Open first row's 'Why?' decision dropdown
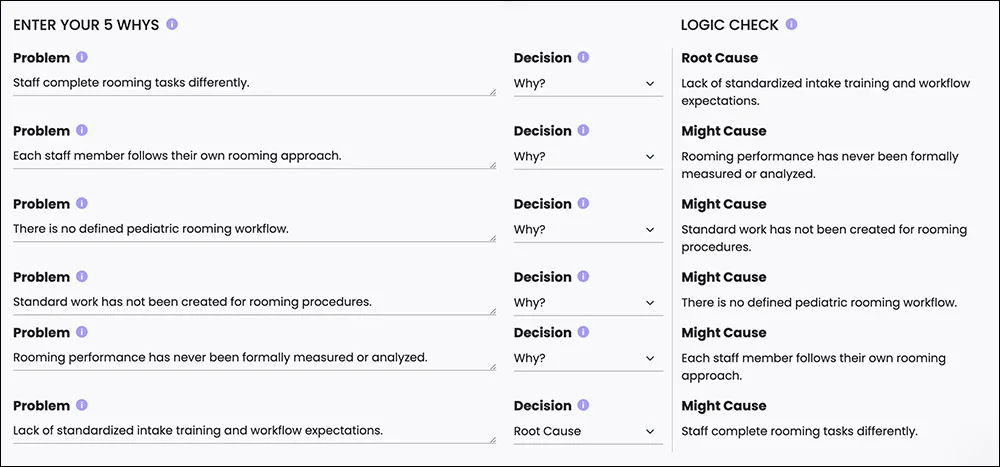The height and width of the screenshot is (467, 1000). point(587,84)
